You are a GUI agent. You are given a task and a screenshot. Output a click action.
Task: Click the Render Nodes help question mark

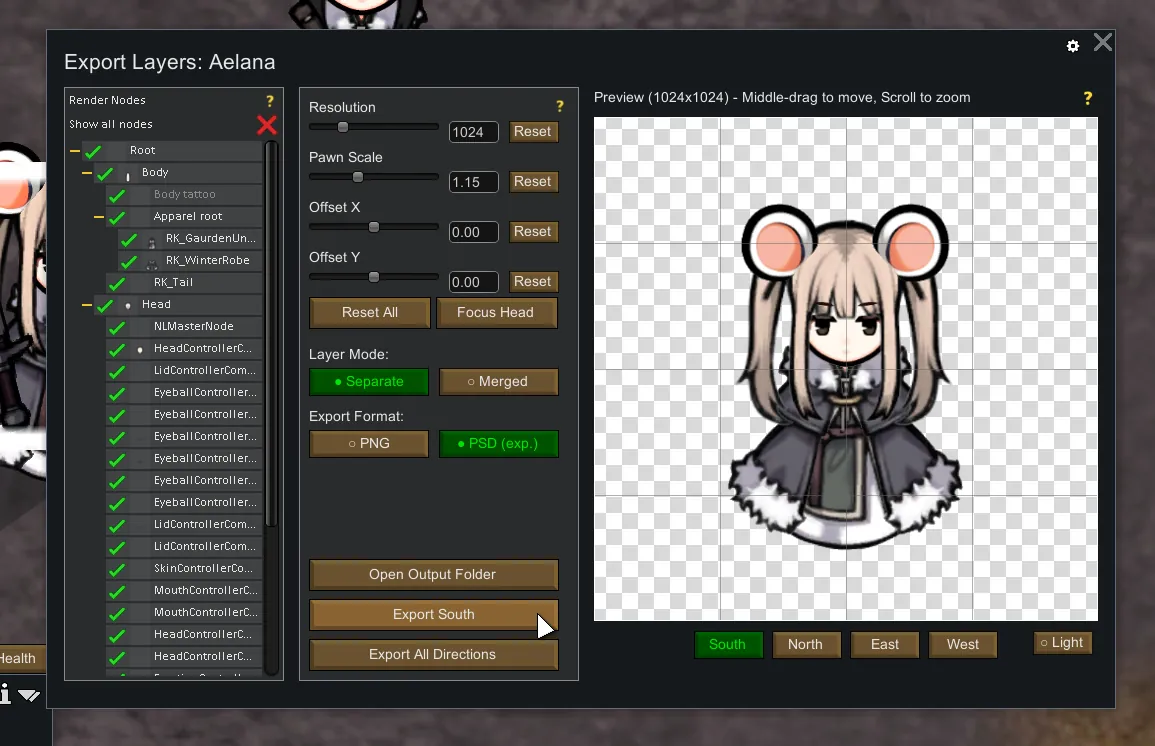pos(269,101)
